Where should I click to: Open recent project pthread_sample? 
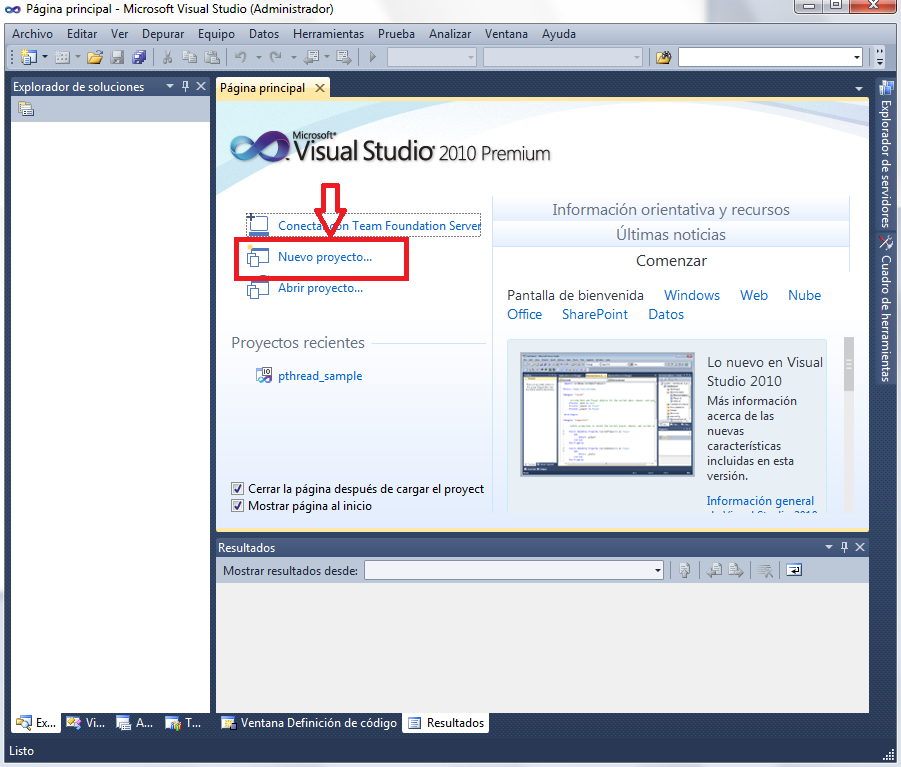point(320,376)
